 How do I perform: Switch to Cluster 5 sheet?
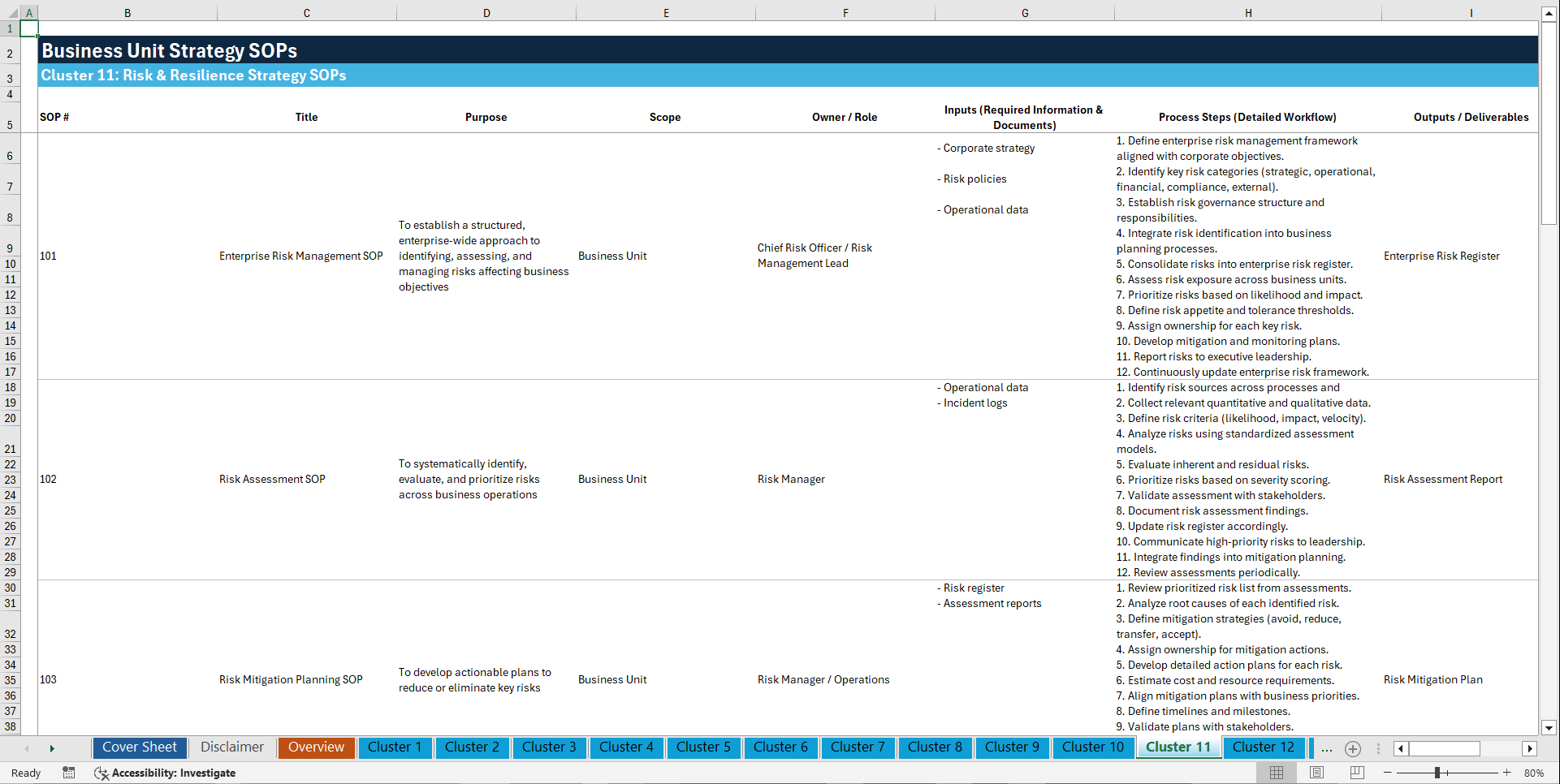tap(703, 747)
